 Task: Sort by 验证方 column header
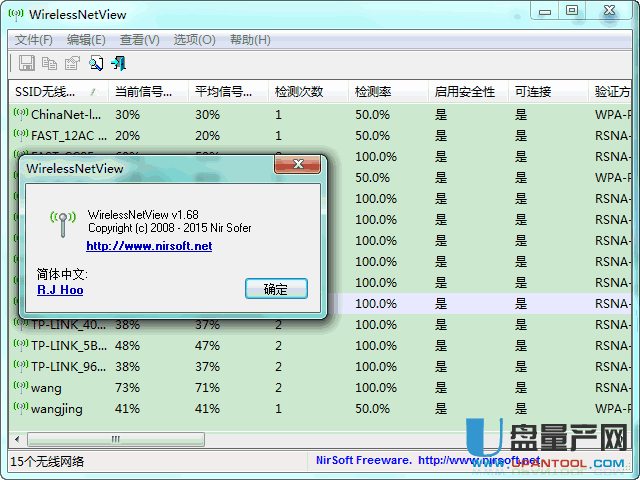610,91
